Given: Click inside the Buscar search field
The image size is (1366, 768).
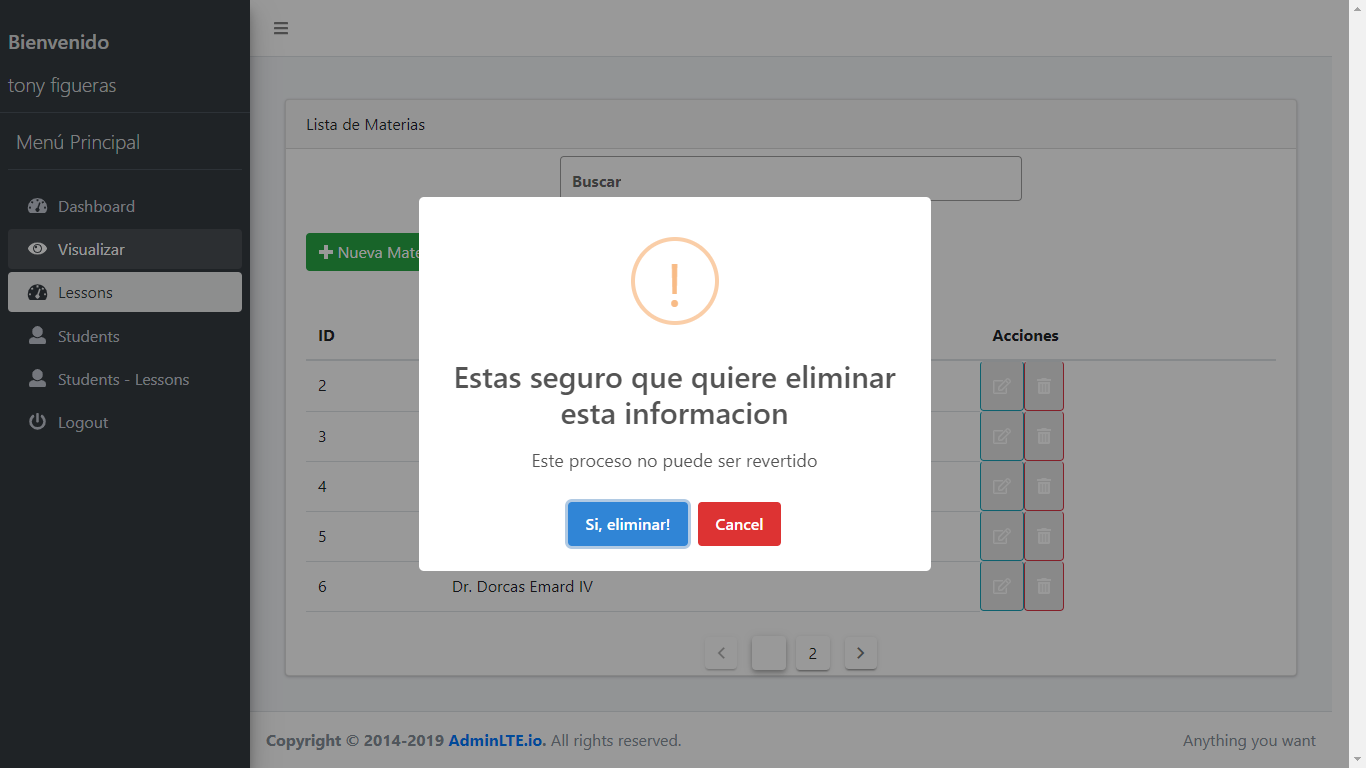Looking at the screenshot, I should (790, 180).
